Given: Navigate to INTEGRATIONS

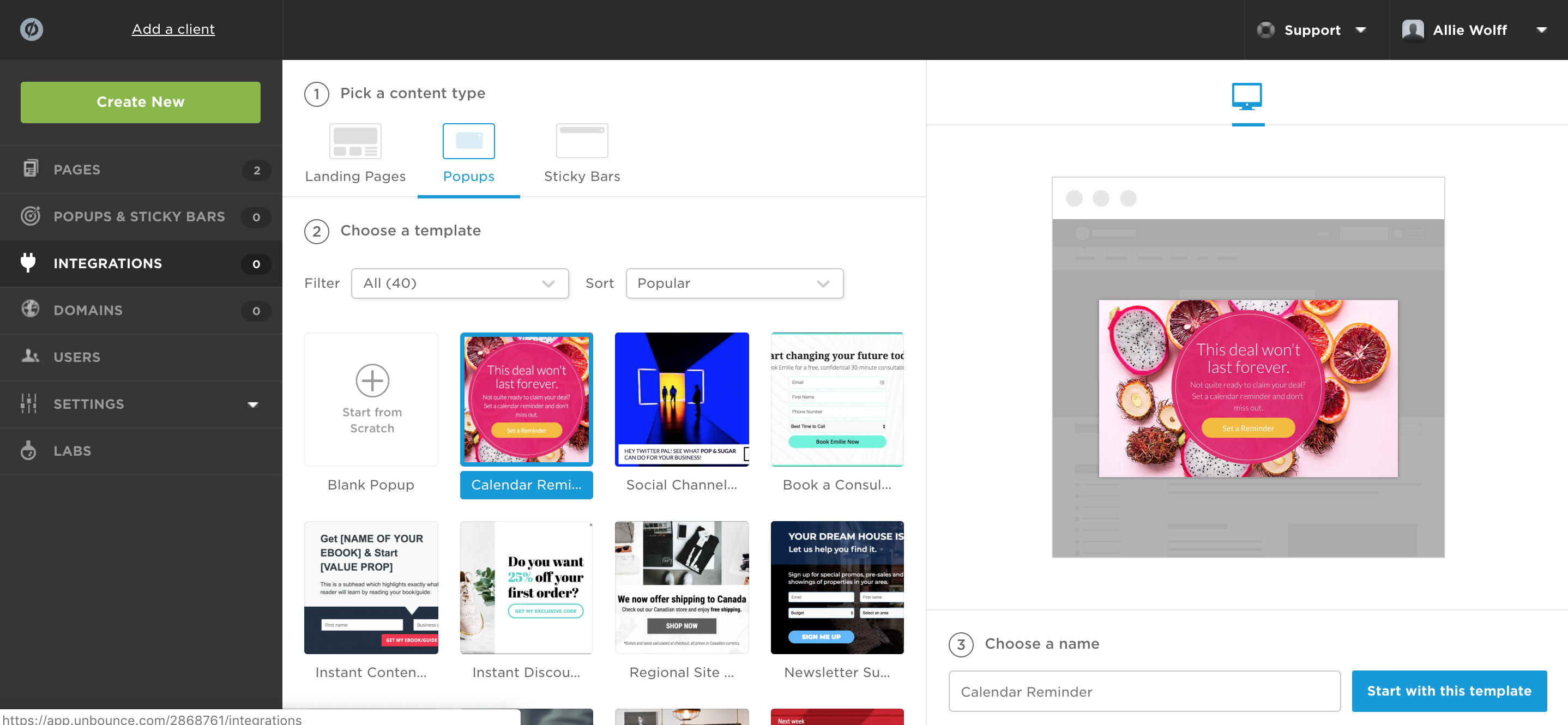Looking at the screenshot, I should pyautogui.click(x=108, y=264).
